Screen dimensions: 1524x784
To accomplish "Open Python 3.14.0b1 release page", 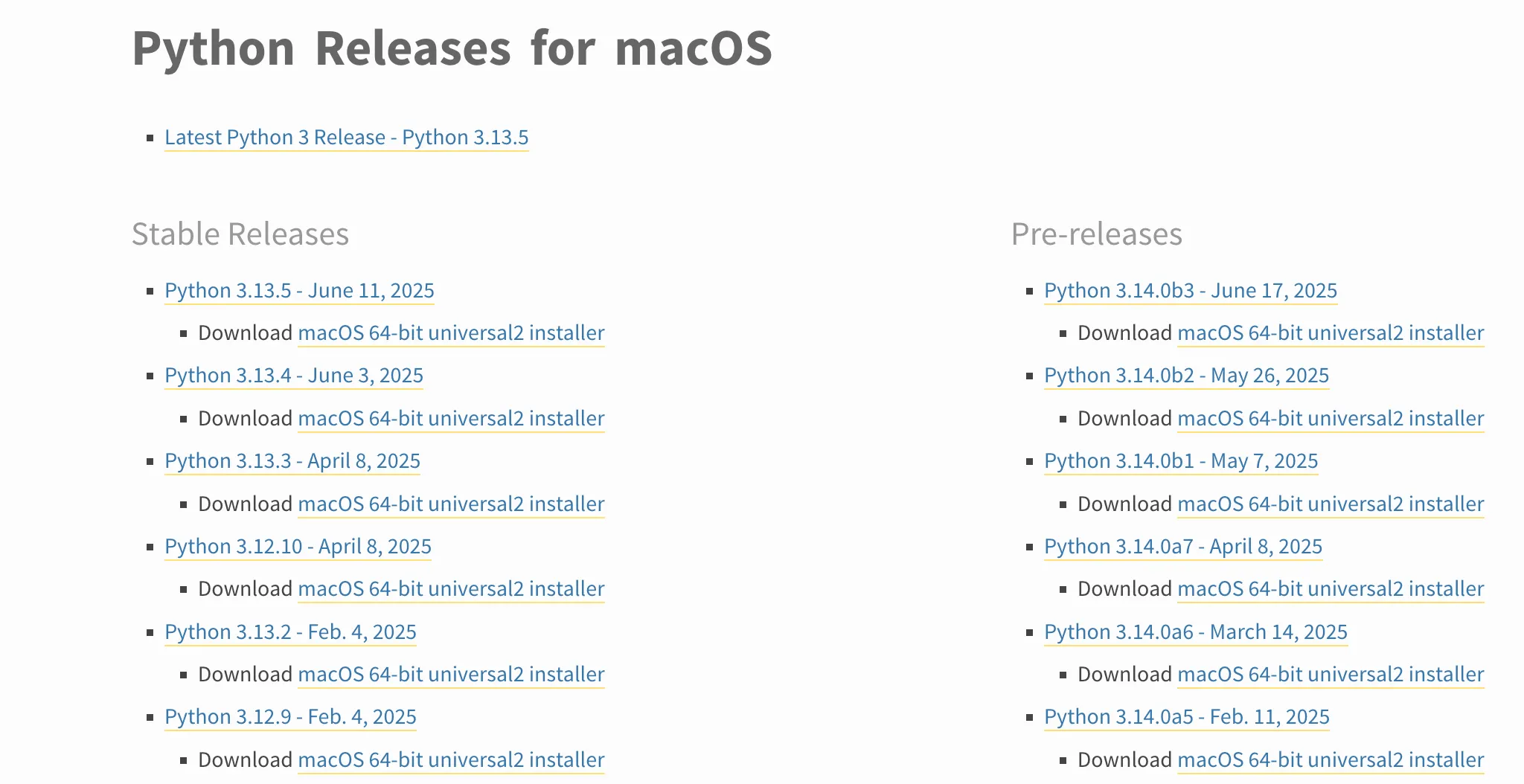I will [x=1182, y=461].
